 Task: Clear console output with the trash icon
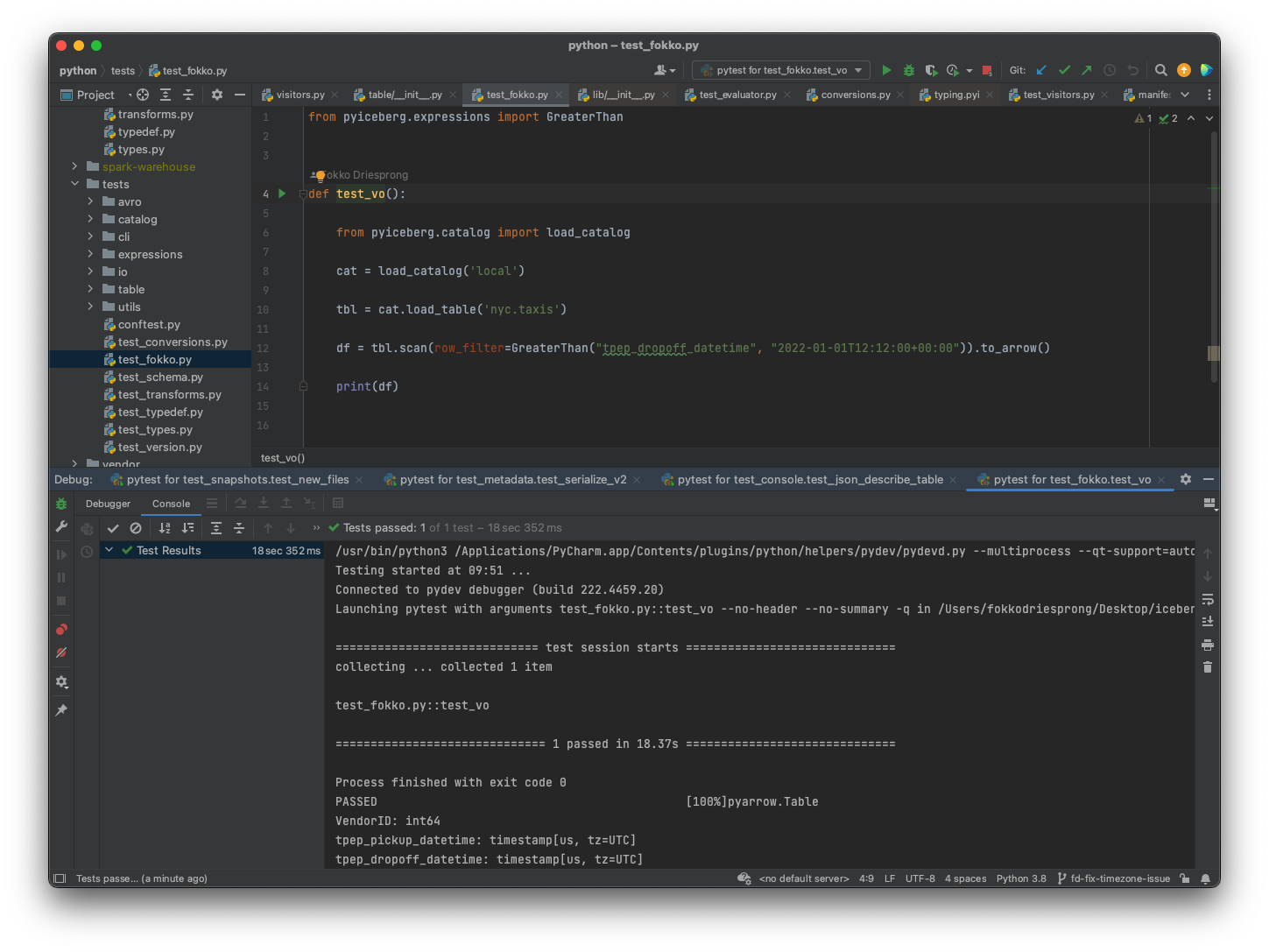click(1208, 667)
